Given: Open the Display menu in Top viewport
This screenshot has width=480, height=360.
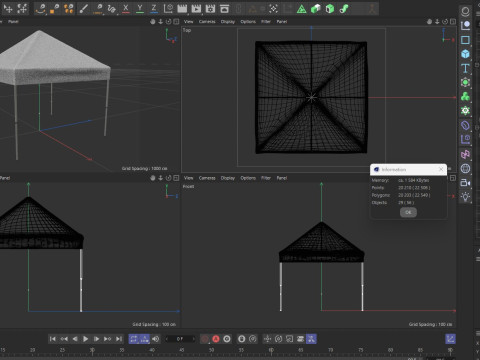Looking at the screenshot, I should tap(228, 22).
